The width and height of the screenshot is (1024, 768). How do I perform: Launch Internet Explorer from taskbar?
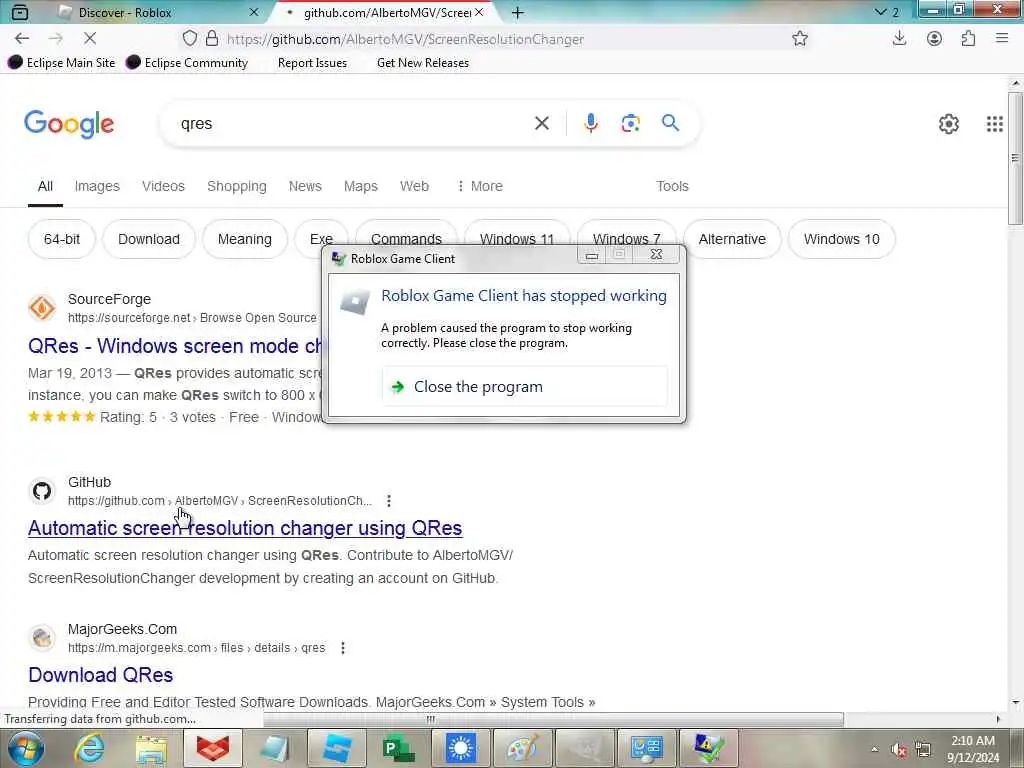[89, 748]
